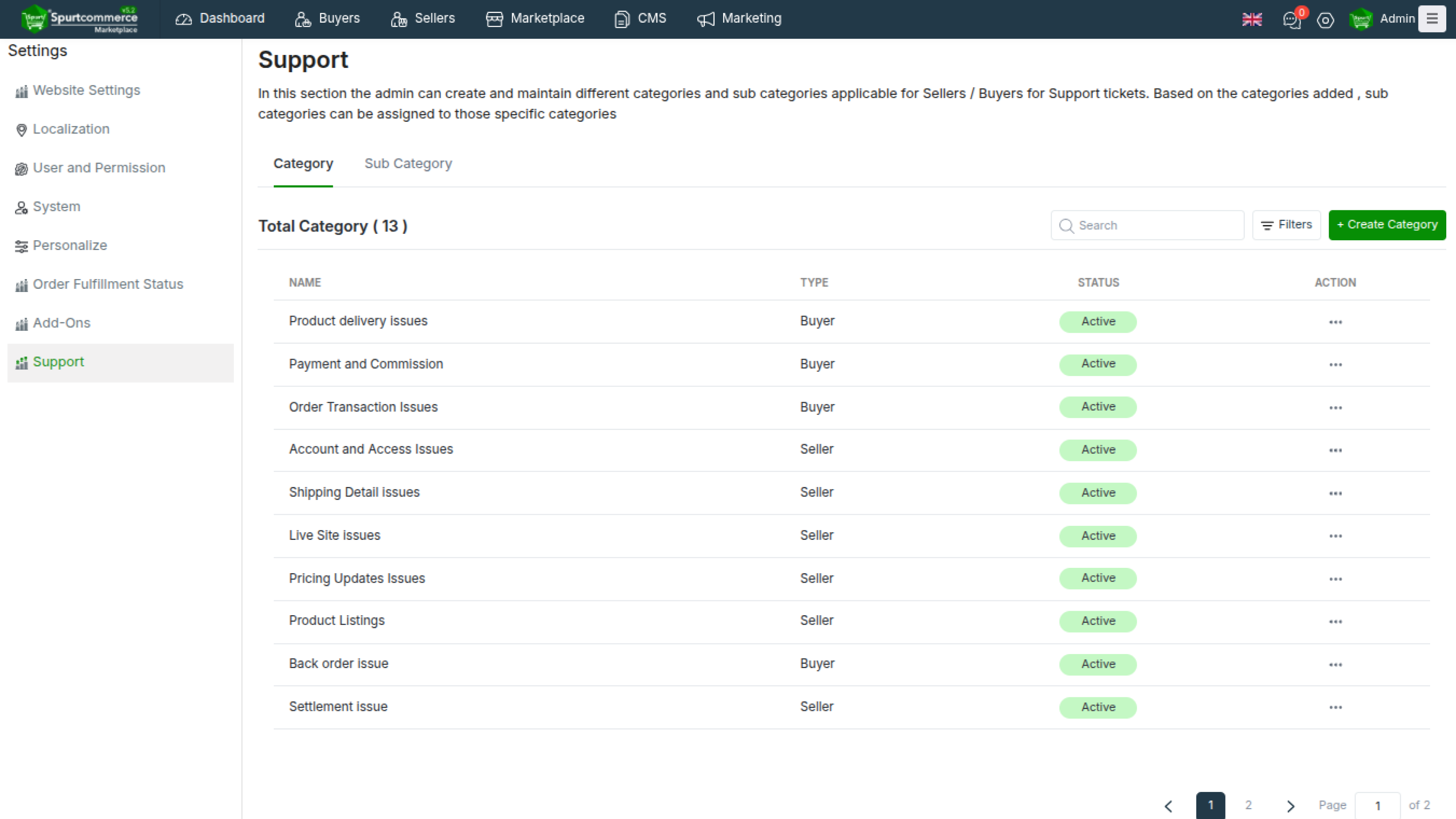1456x819 pixels.
Task: Go to previous page arrow
Action: tap(1168, 806)
